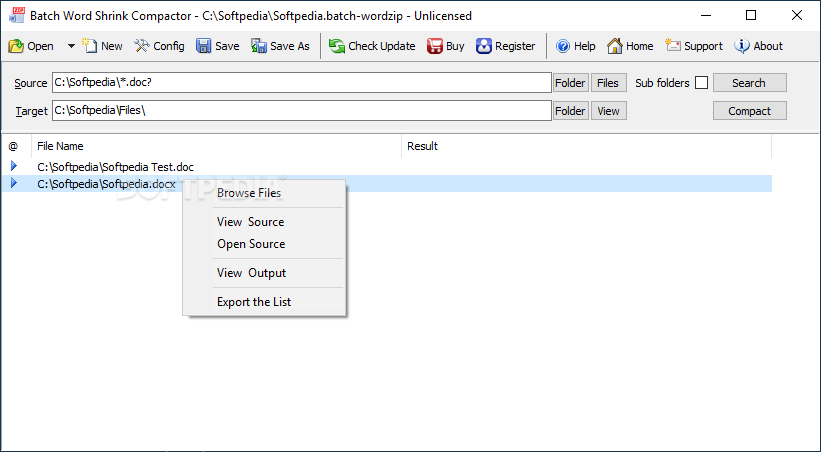Close the Batch Word Shrink Compactor window
This screenshot has width=821, height=452.
(x=797, y=16)
